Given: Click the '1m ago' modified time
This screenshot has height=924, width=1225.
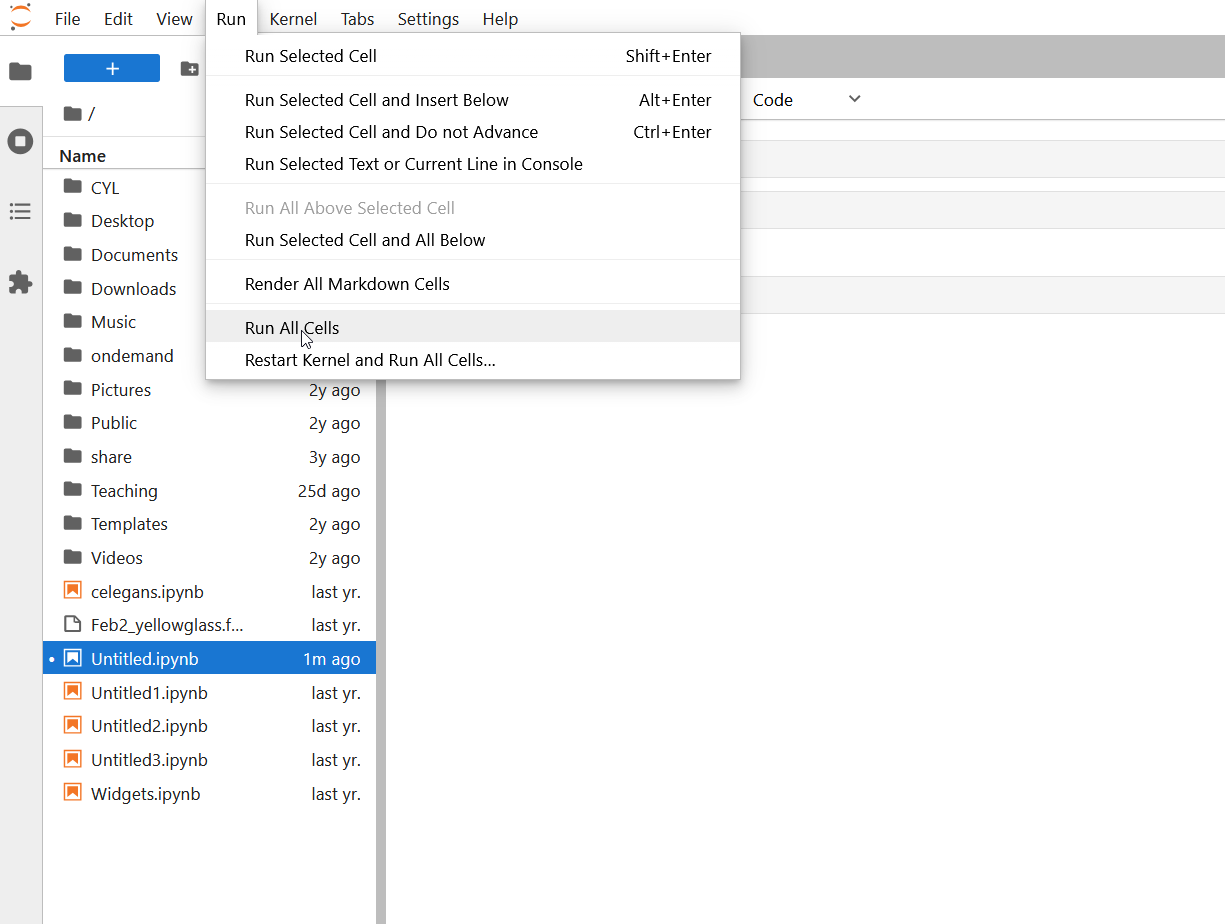Looking at the screenshot, I should 332,659.
